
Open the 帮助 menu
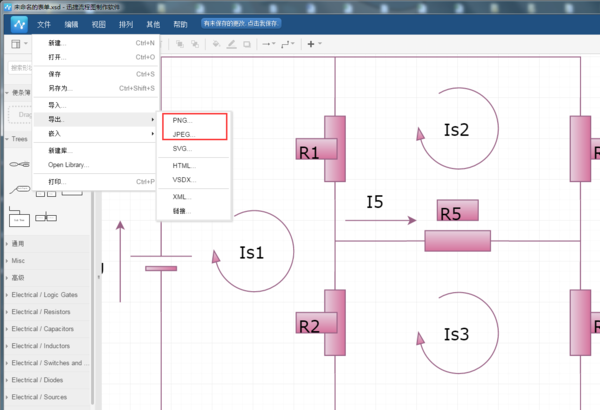pos(181,25)
